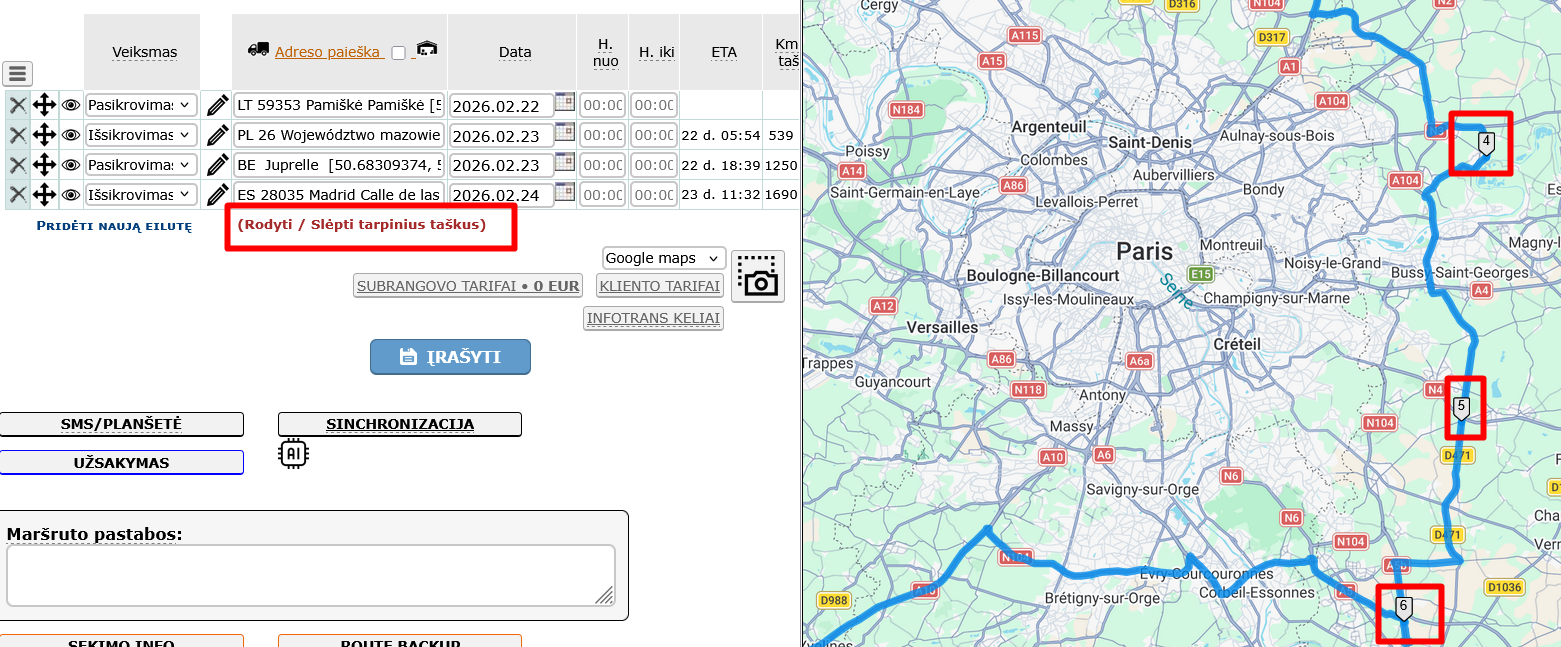Toggle eye visibility on BE Juprelle row
Viewport: 1561px width, 647px height.
click(x=71, y=164)
